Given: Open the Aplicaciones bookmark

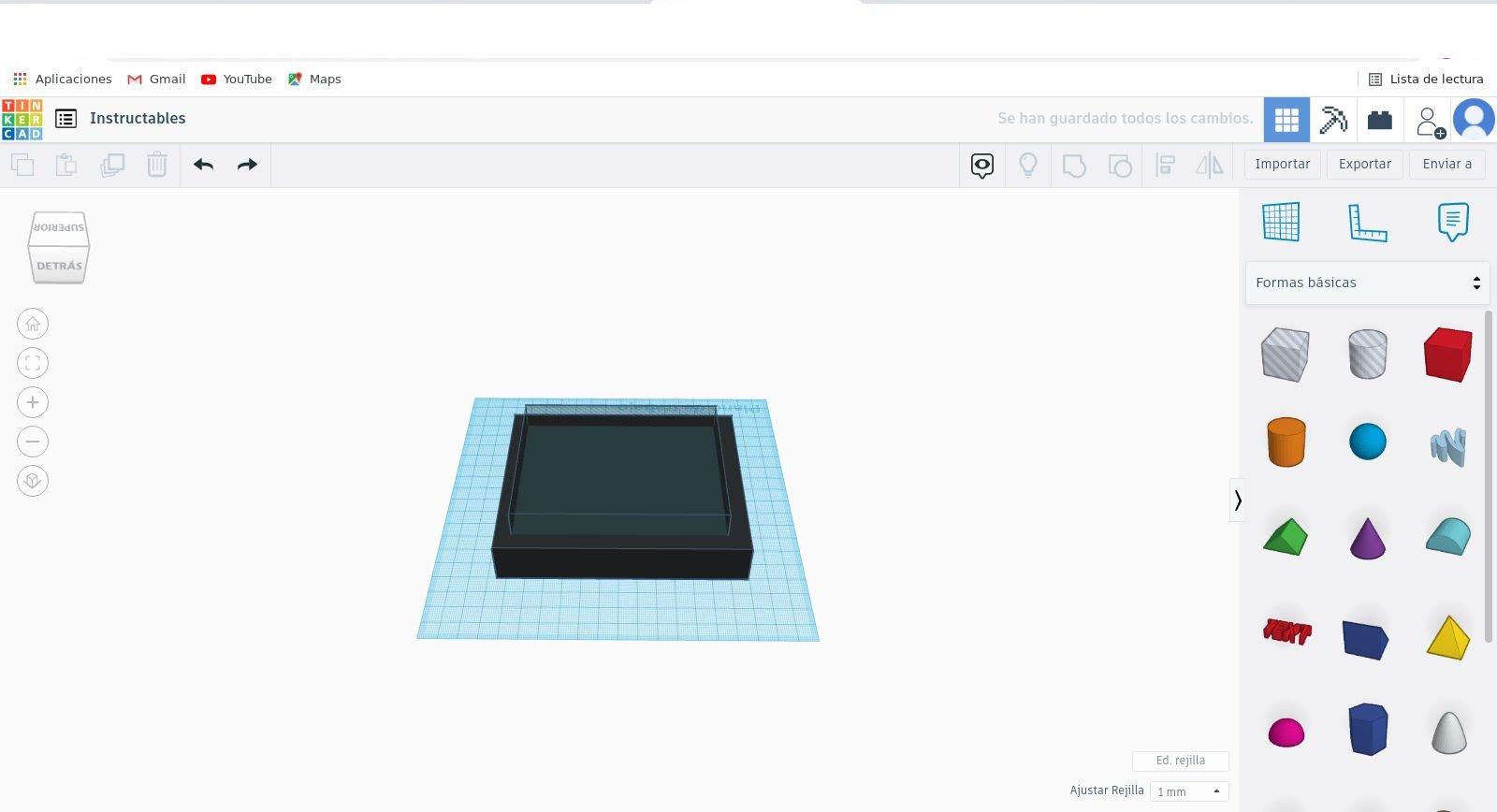Looking at the screenshot, I should (63, 80).
